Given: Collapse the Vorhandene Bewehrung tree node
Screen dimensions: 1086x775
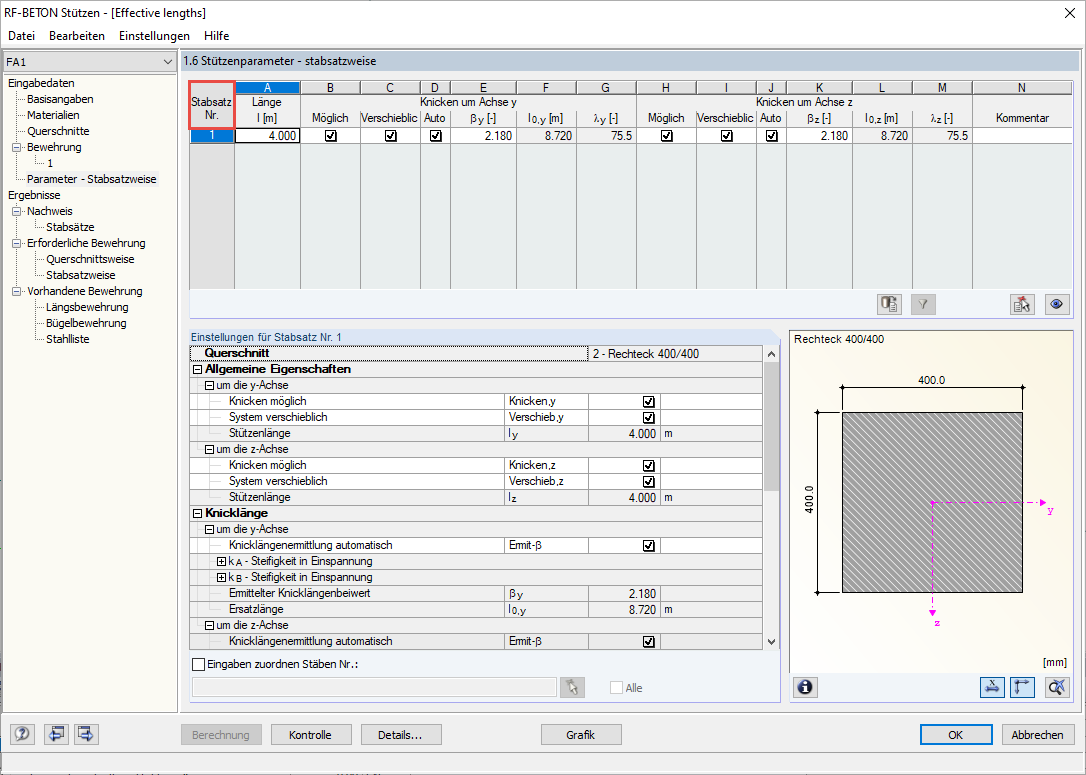Looking at the screenshot, I should (x=17, y=292).
